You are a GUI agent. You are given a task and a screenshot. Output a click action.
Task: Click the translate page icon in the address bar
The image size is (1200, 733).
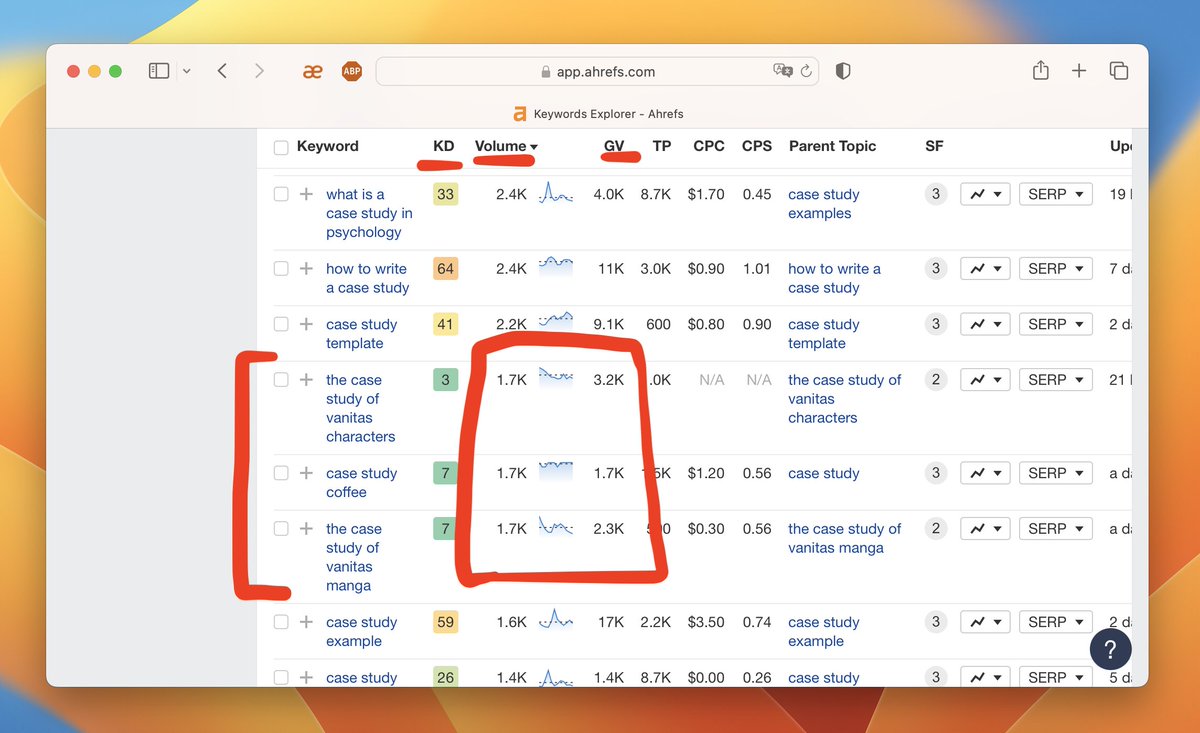783,71
